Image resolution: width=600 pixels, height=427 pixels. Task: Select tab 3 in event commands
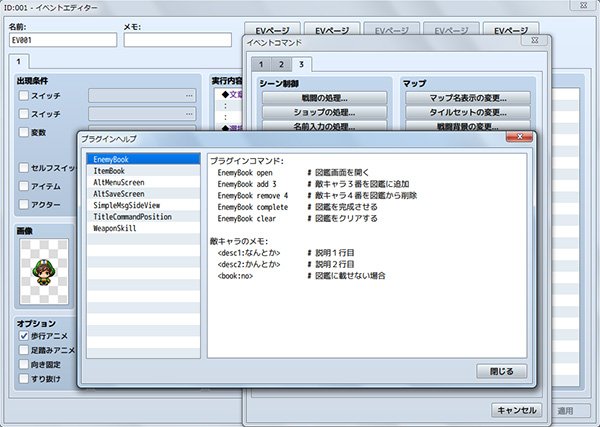click(x=302, y=64)
